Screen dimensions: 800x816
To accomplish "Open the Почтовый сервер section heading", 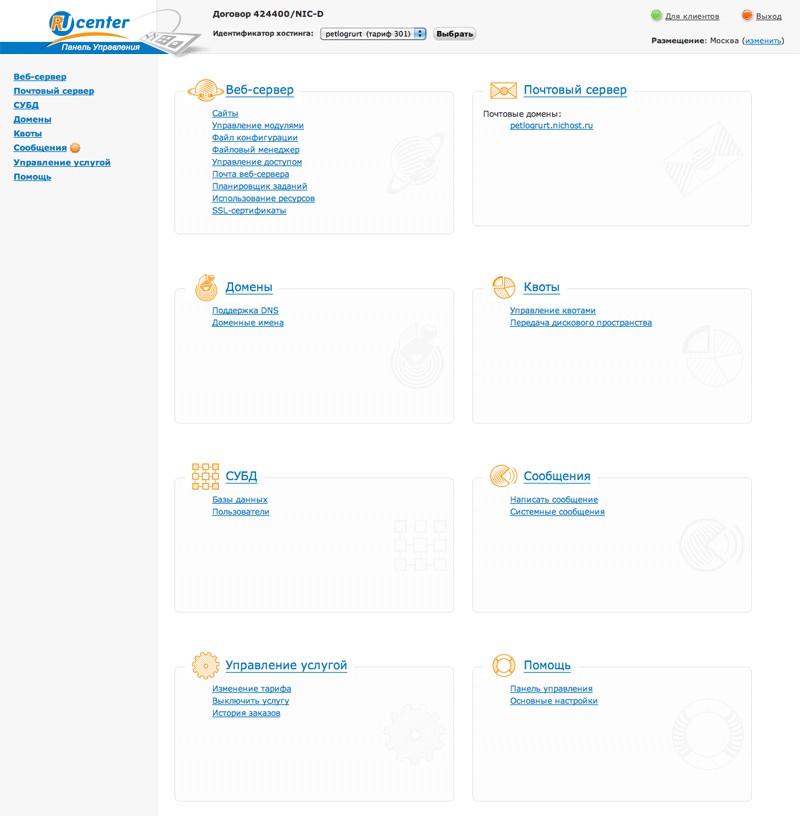I will [575, 90].
